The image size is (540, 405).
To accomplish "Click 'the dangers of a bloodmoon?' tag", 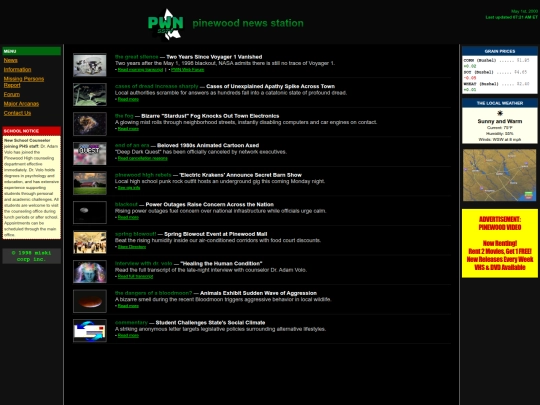I will (154, 293).
